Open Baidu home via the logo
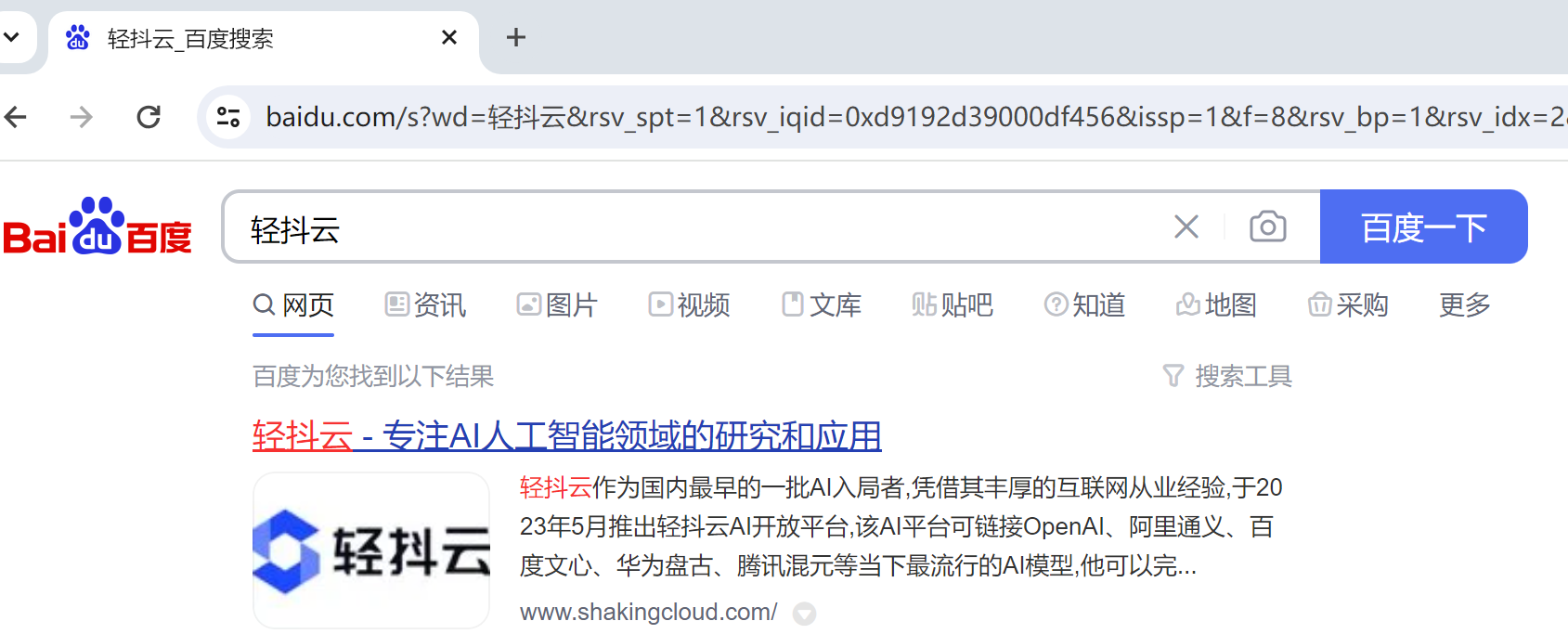Image resolution: width=1568 pixels, height=634 pixels. (97, 226)
